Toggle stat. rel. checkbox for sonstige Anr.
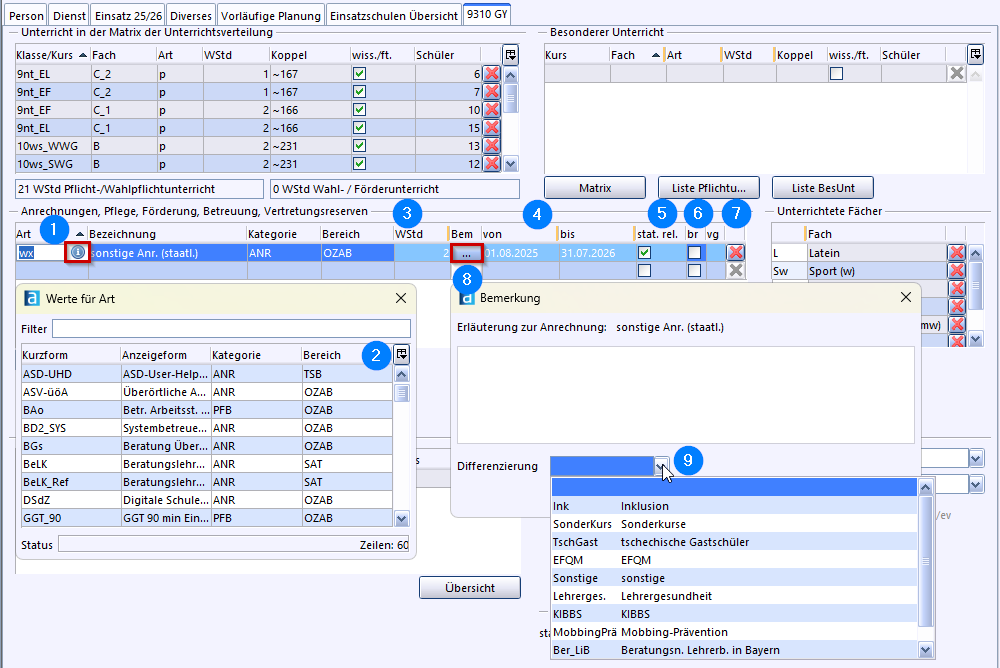Viewport: 1000px width, 668px height. click(x=645, y=253)
